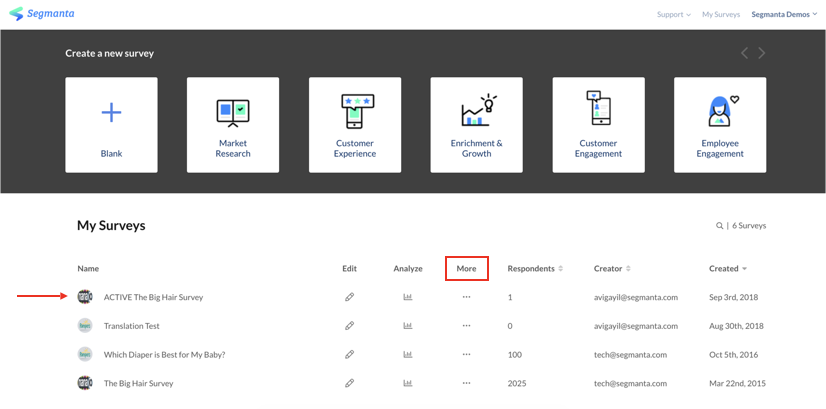Click creator tech@segmanta.com on Which Diaper row
Image resolution: width=826 pixels, height=409 pixels.
[631, 355]
